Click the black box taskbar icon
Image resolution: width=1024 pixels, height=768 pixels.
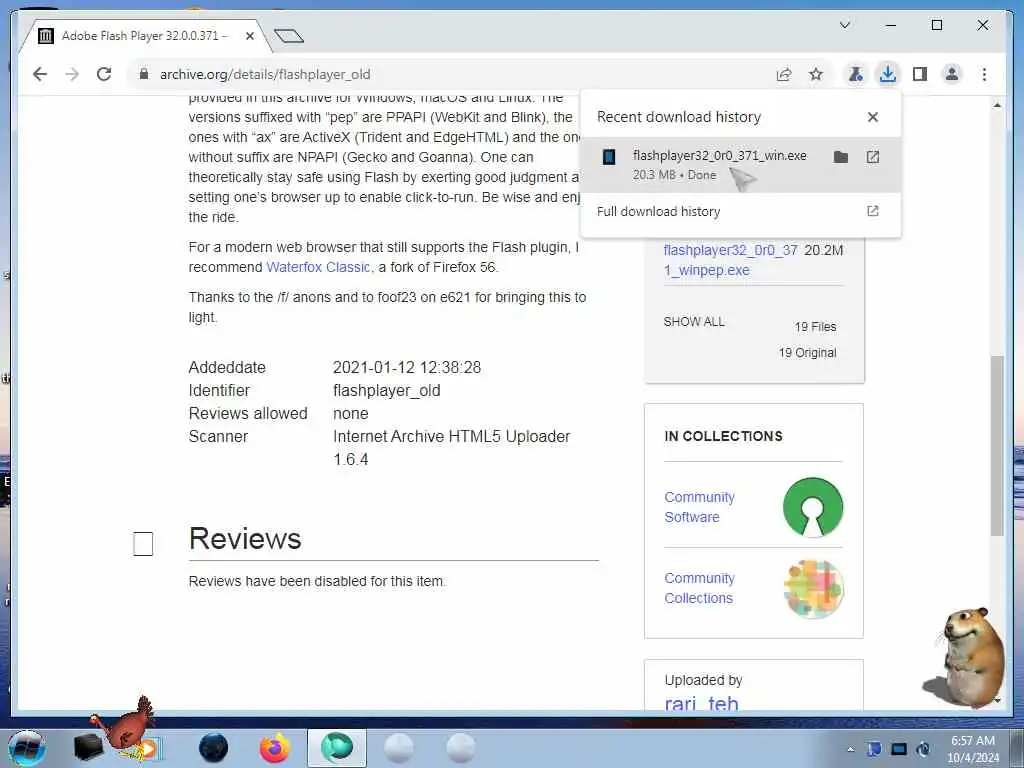tap(88, 748)
